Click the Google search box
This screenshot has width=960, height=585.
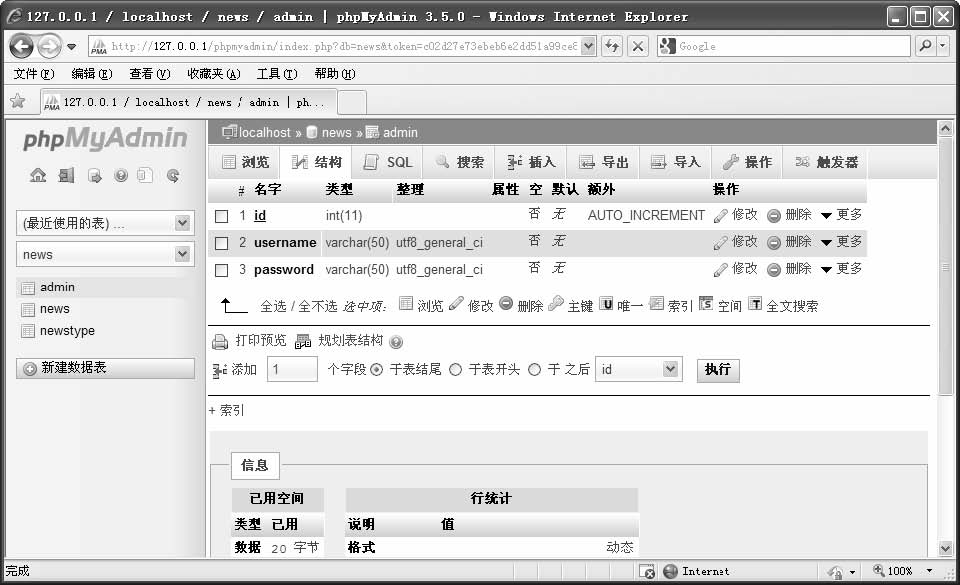pos(784,46)
